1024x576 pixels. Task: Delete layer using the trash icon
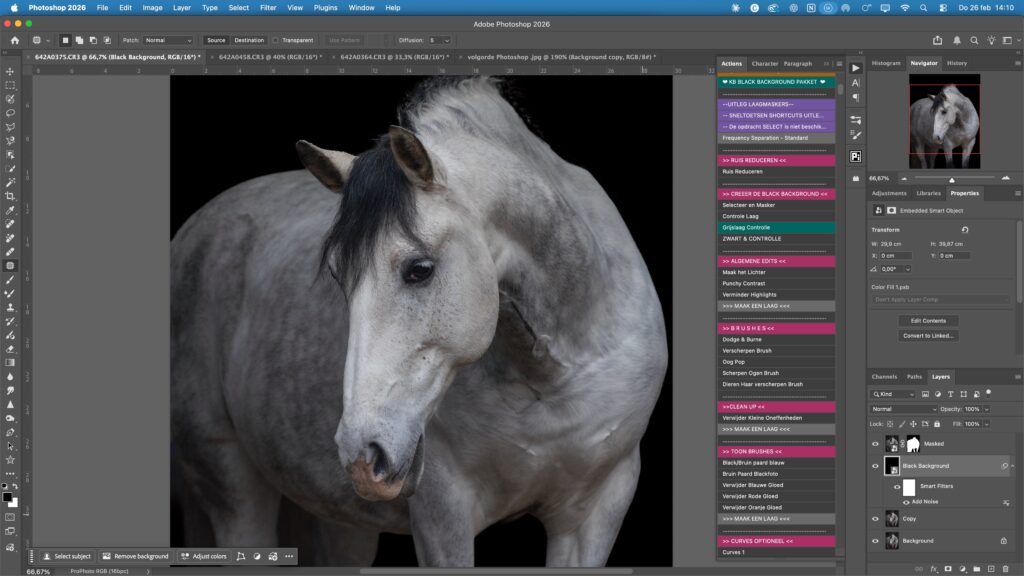[1005, 568]
